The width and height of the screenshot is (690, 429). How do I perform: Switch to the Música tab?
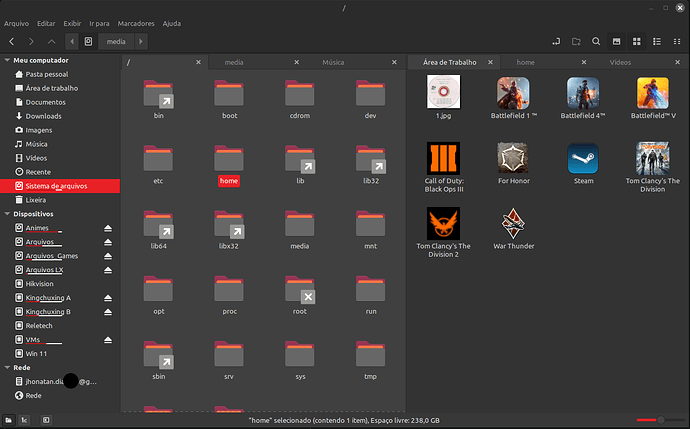[x=333, y=62]
